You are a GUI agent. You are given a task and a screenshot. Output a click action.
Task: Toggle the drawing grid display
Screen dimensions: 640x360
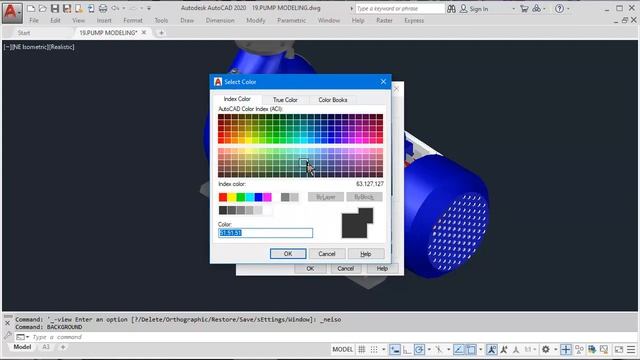pos(362,349)
